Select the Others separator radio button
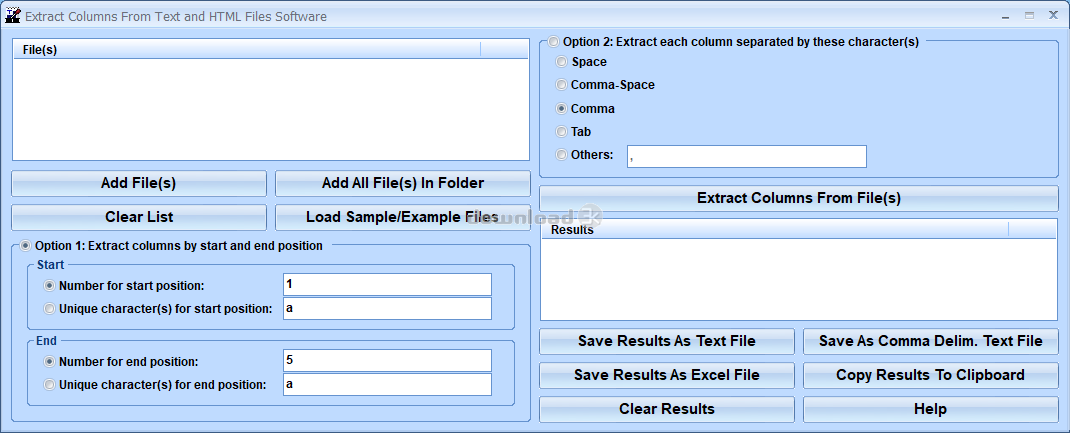Viewport: 1070px width, 433px height. pos(562,155)
